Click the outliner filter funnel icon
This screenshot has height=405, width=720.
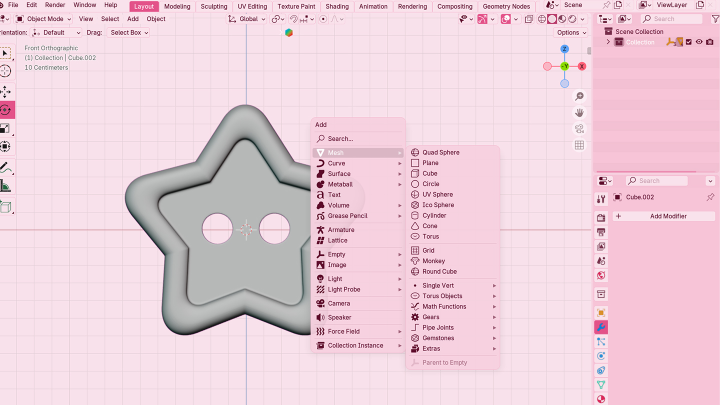coord(715,19)
